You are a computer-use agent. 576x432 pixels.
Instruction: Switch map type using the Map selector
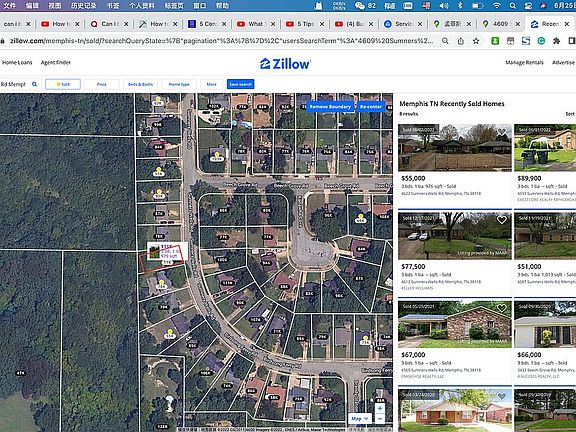coord(360,418)
